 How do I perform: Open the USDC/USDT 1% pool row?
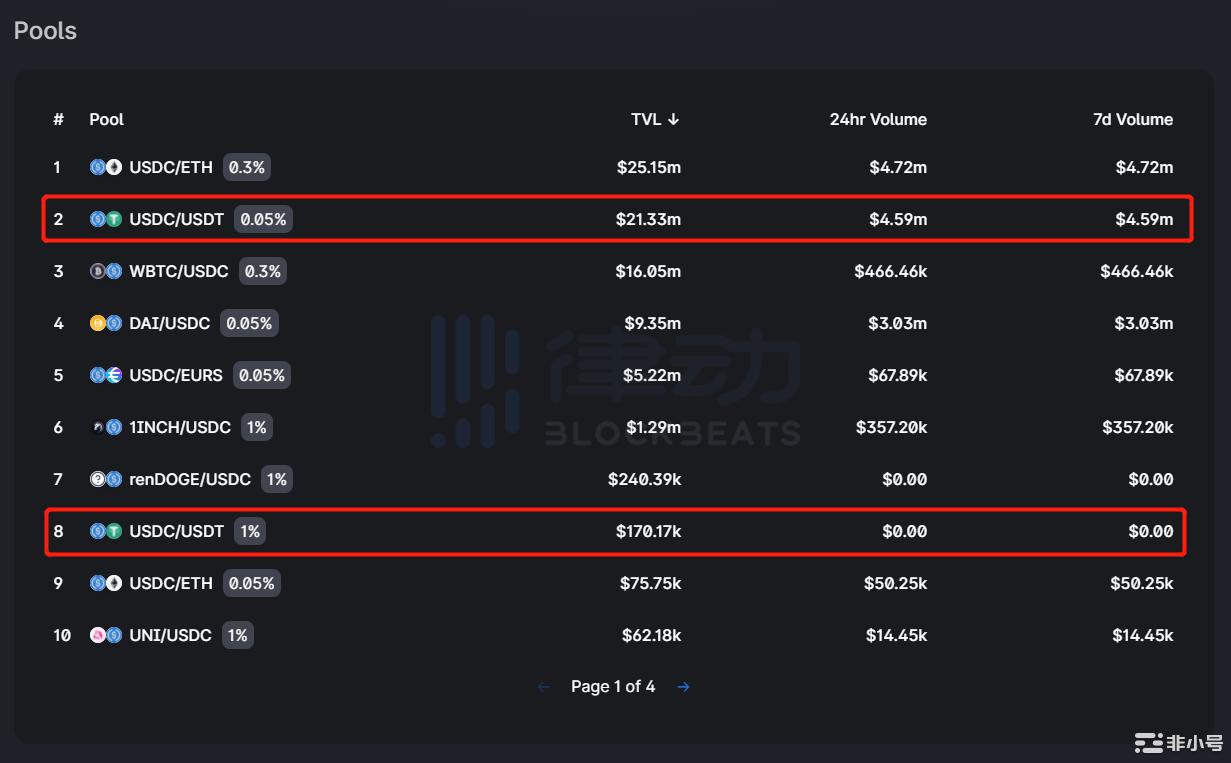[614, 531]
